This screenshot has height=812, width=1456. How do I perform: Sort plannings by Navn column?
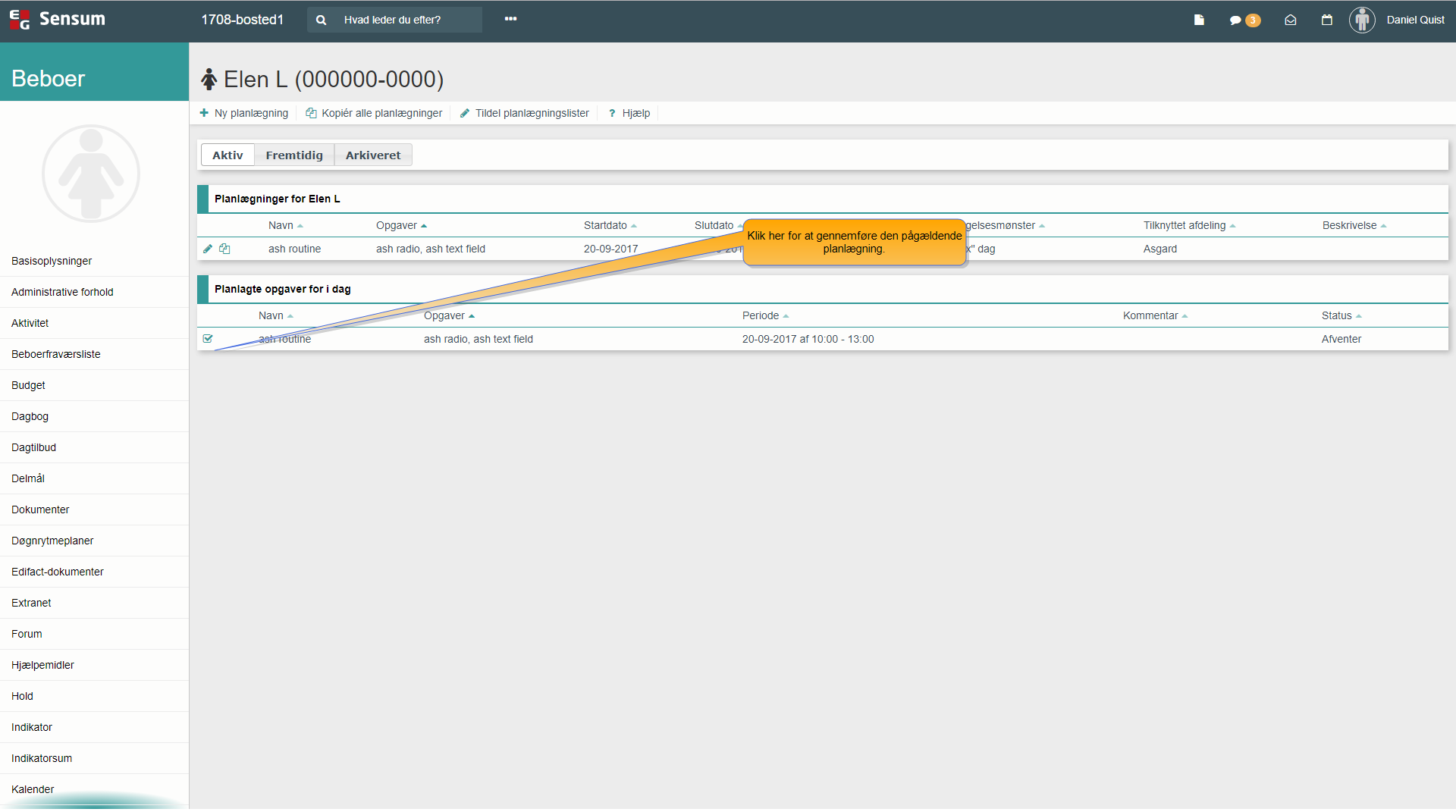pyautogui.click(x=285, y=225)
